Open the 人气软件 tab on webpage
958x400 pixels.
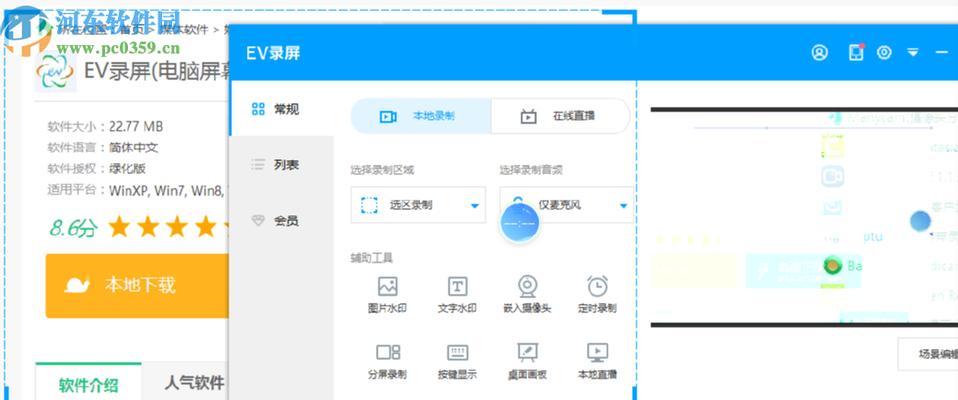click(194, 383)
